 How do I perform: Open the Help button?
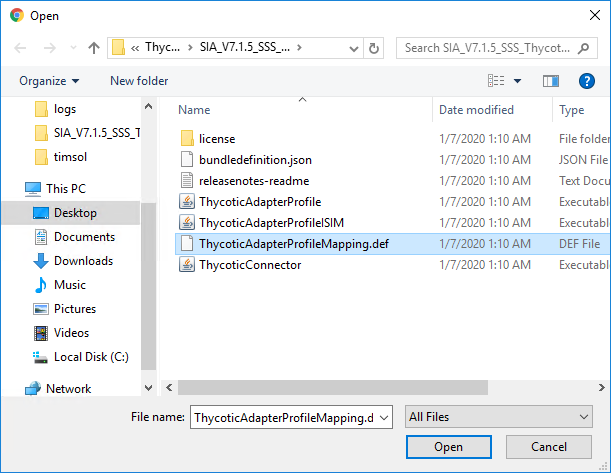click(x=586, y=81)
